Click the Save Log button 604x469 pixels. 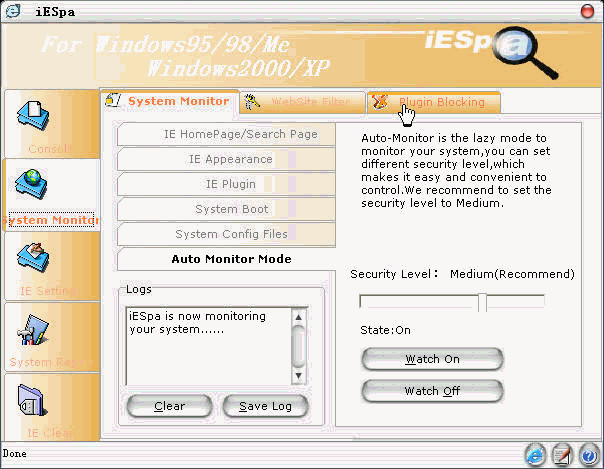[x=265, y=406]
